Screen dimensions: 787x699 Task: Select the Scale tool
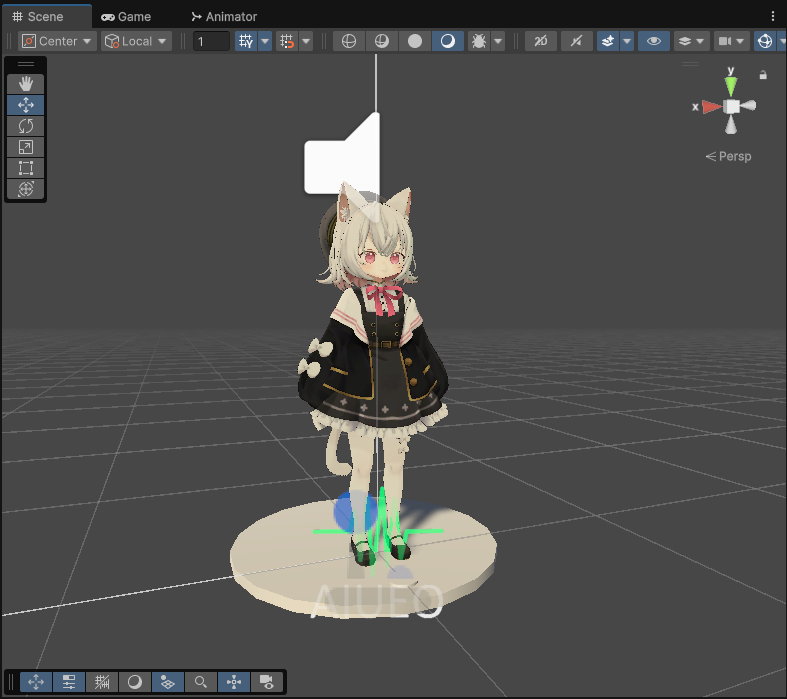click(26, 147)
